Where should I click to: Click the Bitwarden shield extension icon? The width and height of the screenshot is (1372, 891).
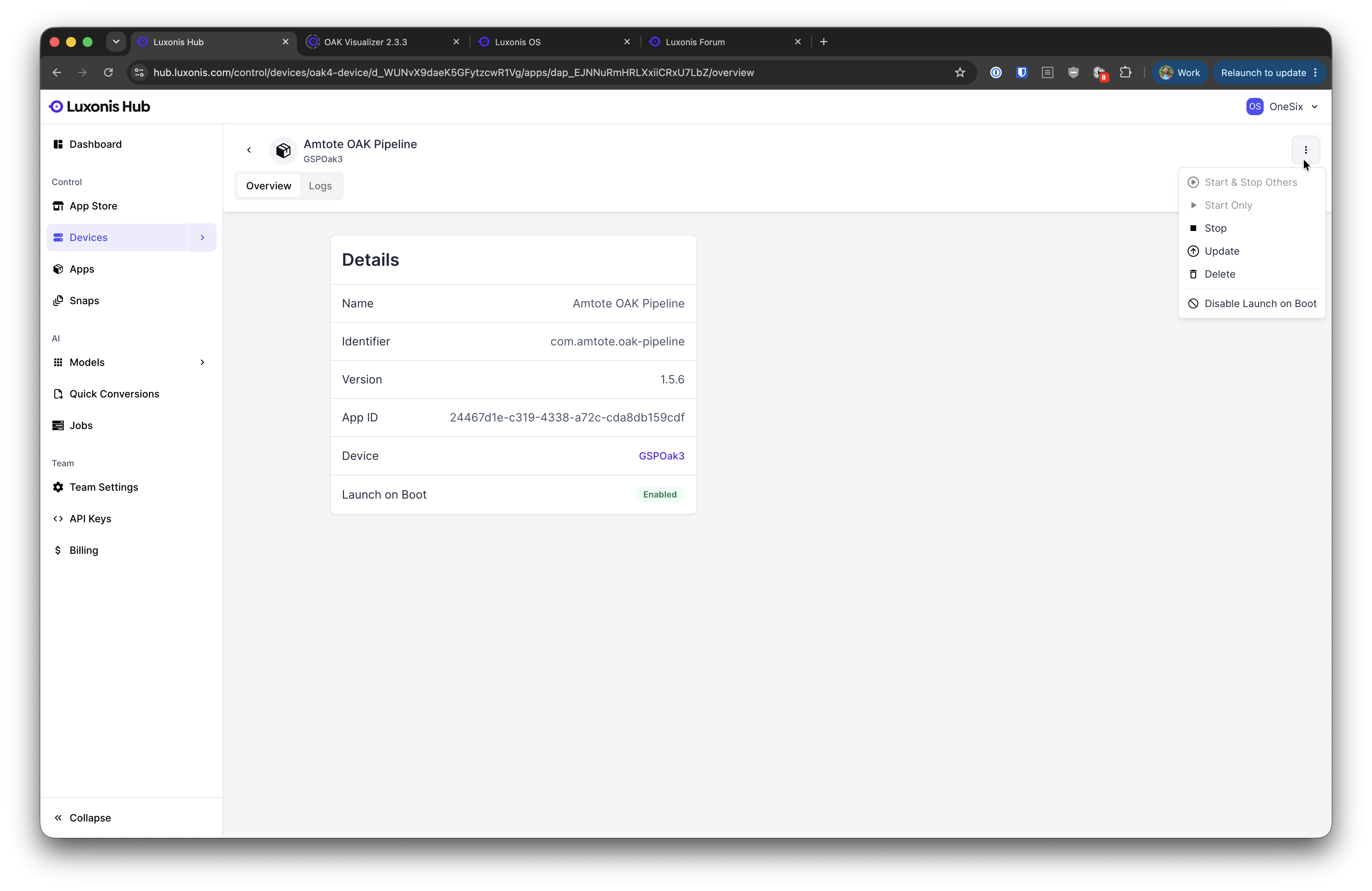click(x=1021, y=72)
